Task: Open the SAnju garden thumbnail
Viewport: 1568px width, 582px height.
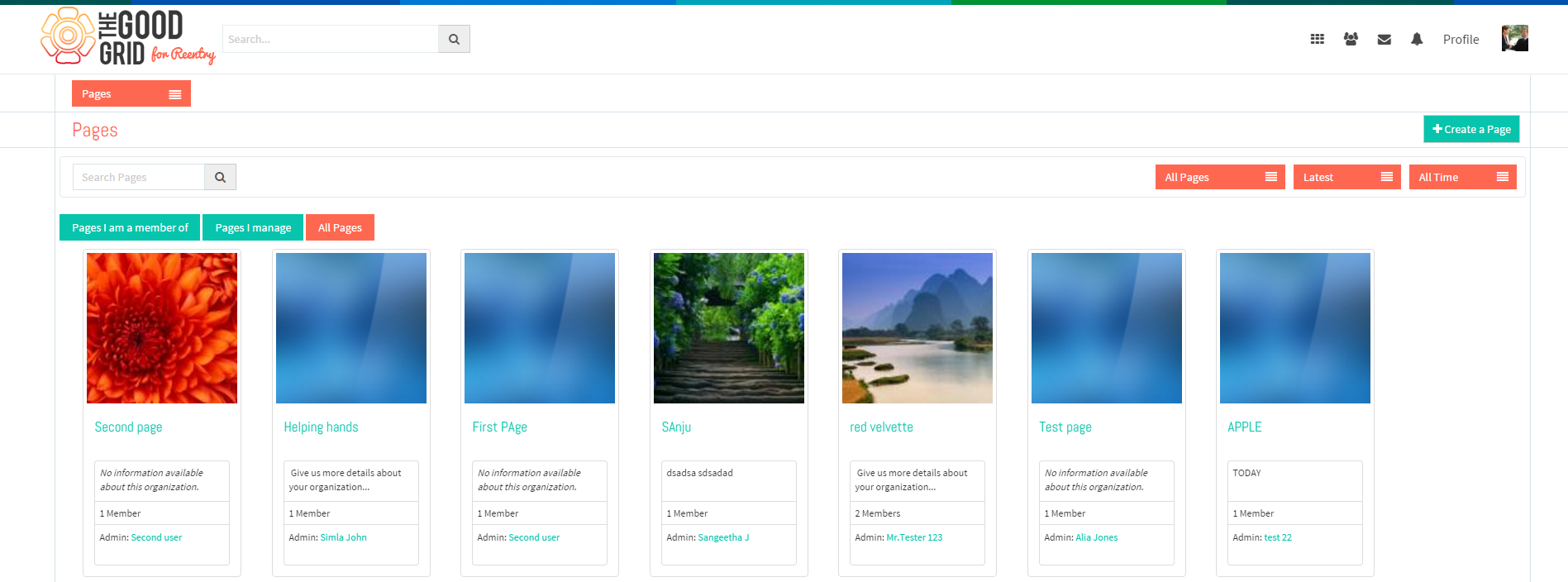Action: click(x=729, y=328)
